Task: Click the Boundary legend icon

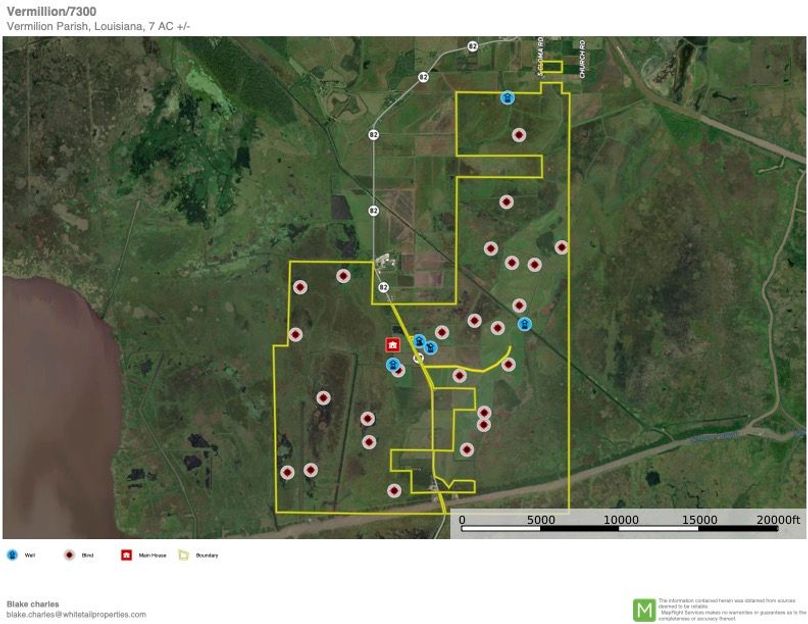Action: 183,554
